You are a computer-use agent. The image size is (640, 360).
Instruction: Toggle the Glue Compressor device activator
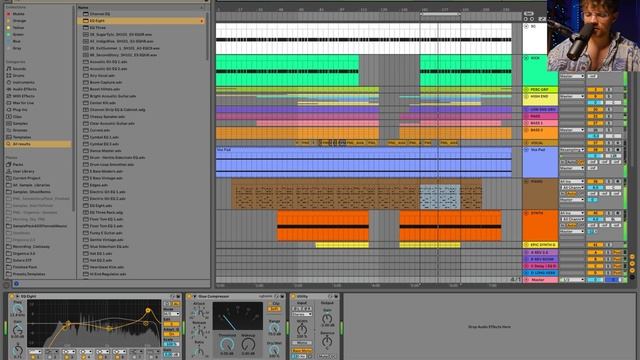[x=189, y=296]
